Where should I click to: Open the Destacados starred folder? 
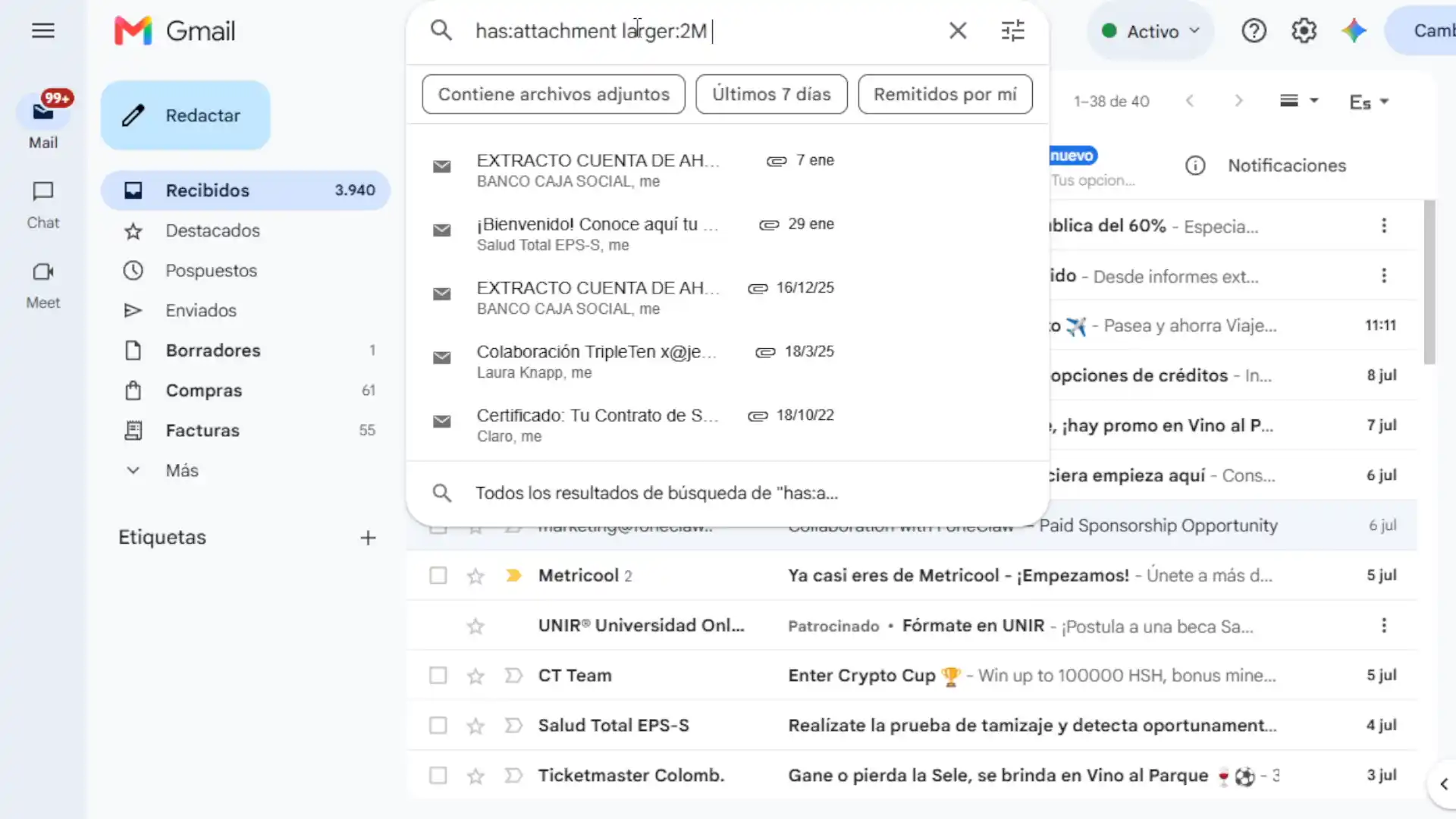pyautogui.click(x=245, y=231)
